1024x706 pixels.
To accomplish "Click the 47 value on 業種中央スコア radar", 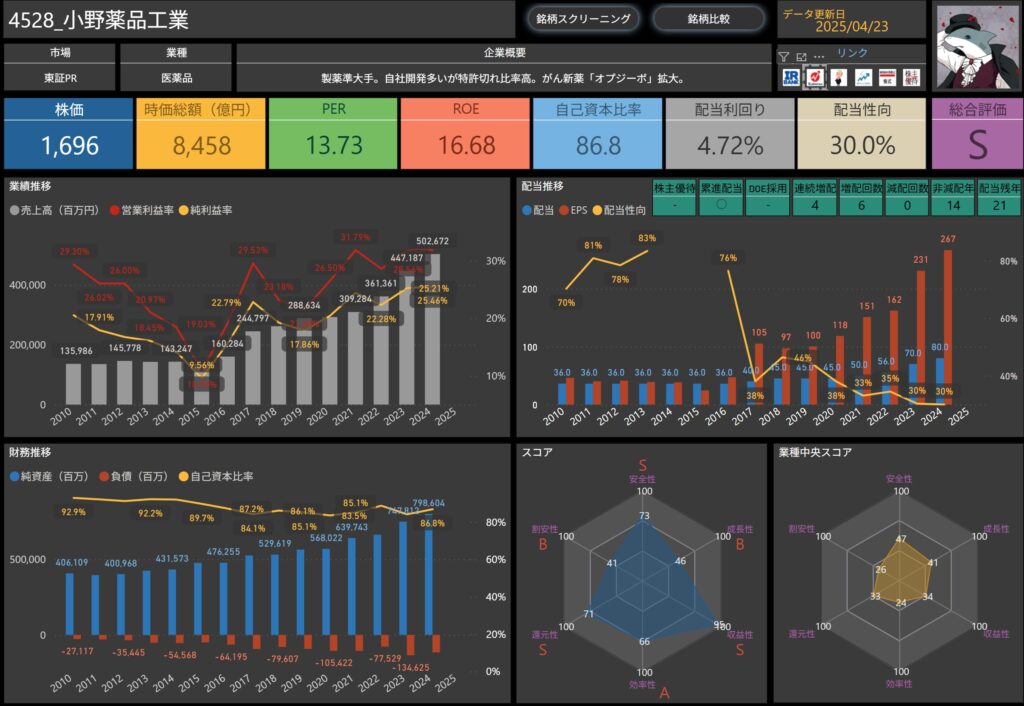I will 901,539.
